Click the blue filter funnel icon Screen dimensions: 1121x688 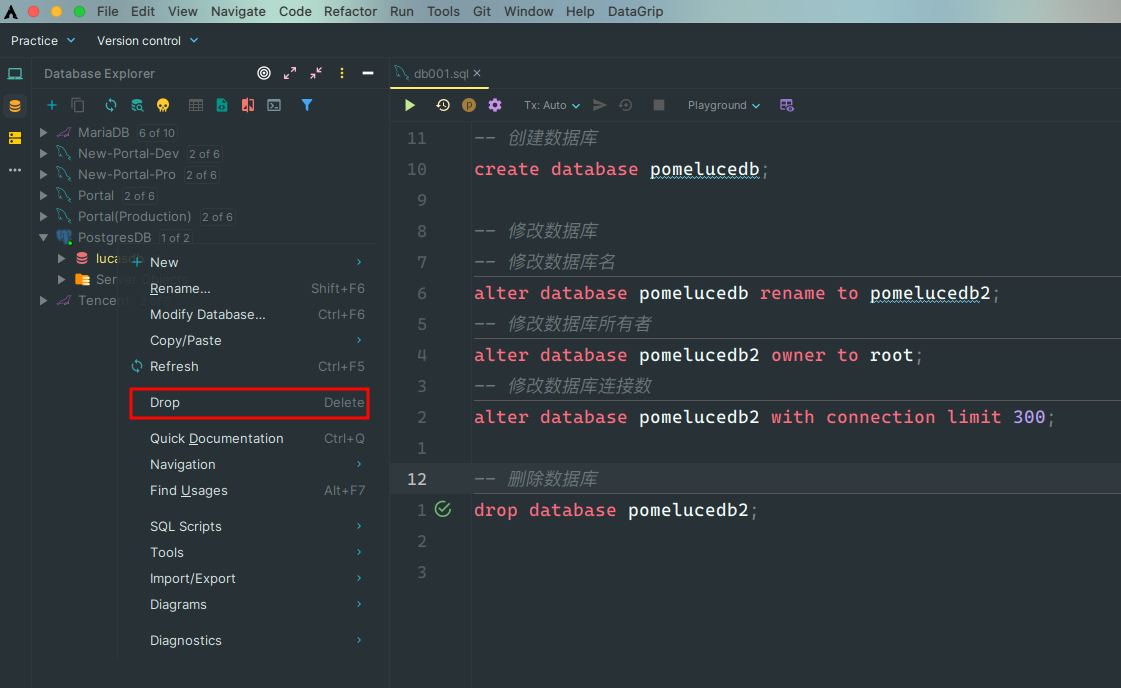pyautogui.click(x=307, y=105)
